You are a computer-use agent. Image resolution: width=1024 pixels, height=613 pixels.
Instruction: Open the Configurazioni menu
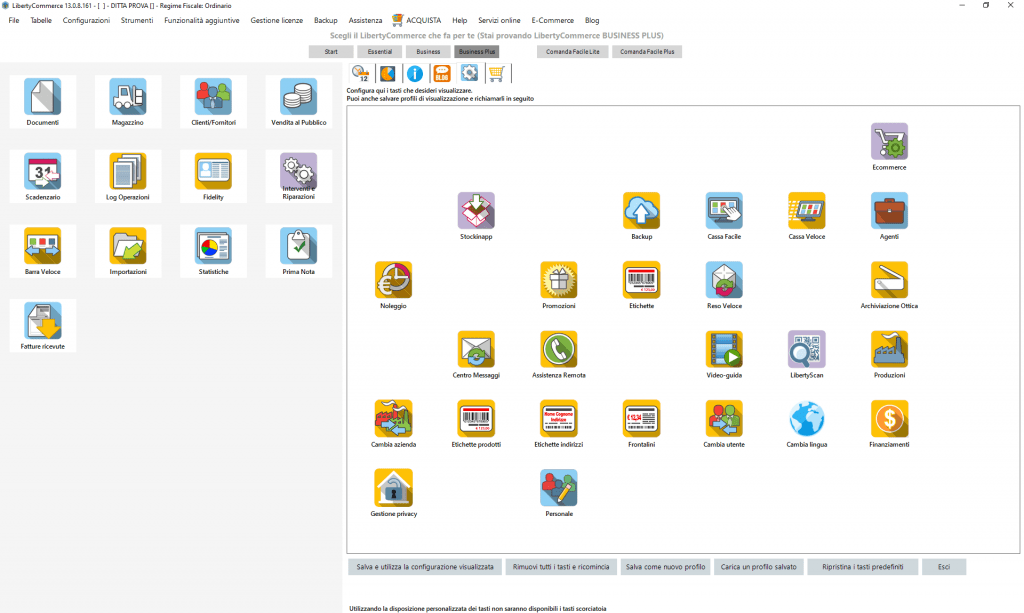tap(86, 20)
